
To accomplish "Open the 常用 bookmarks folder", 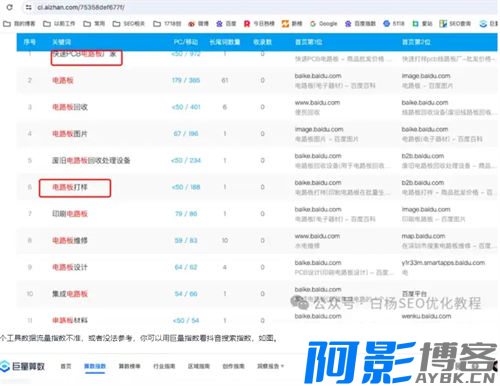I will point(94,24).
